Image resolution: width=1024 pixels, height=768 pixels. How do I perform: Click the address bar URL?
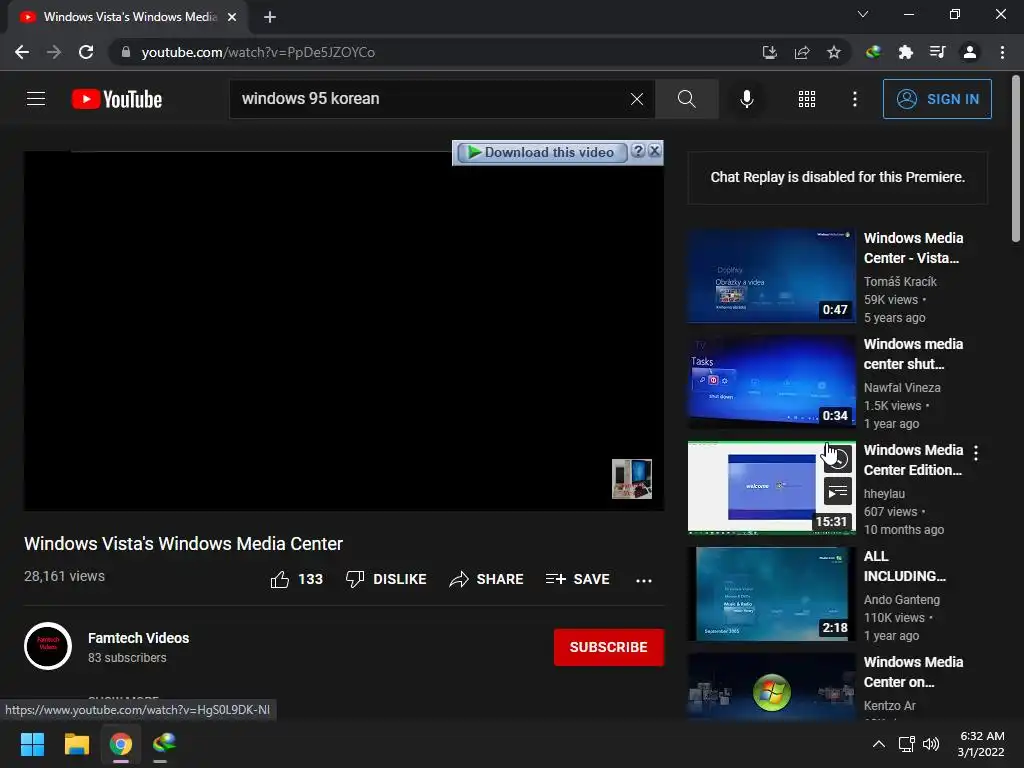[258, 52]
